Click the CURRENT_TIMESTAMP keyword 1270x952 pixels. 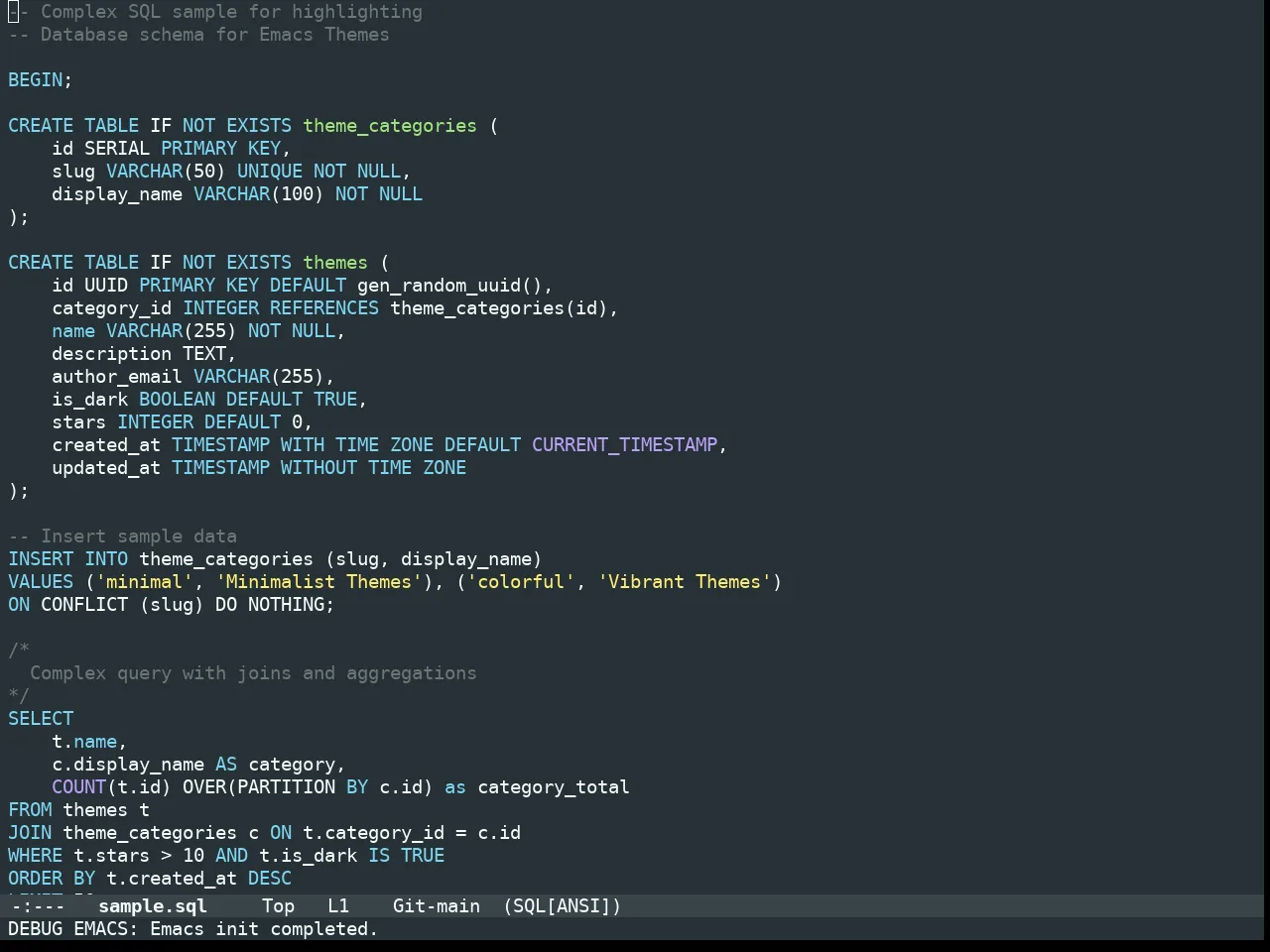[625, 445]
